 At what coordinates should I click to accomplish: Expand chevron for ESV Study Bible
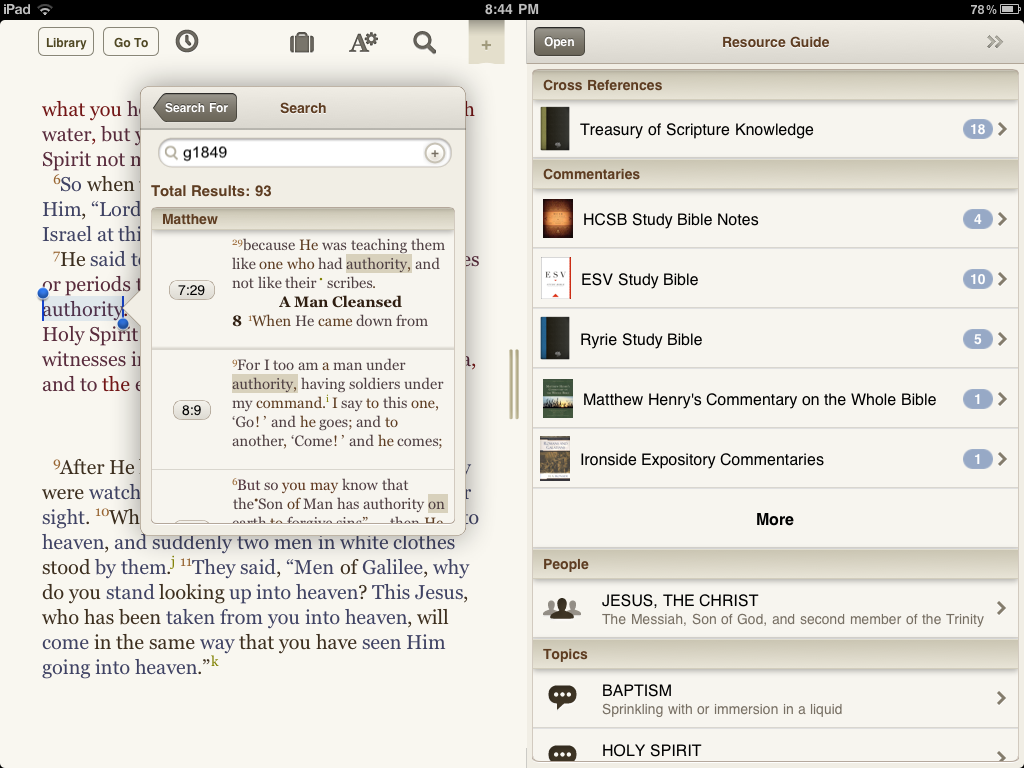click(x=1002, y=280)
